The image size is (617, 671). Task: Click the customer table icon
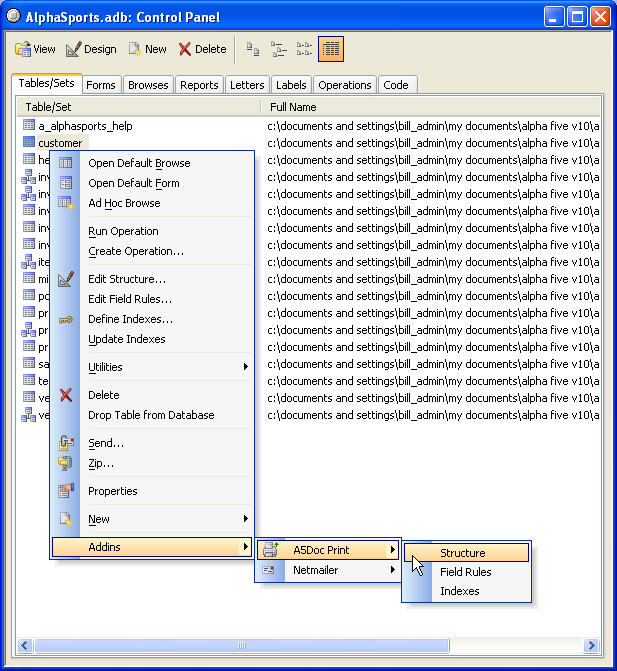coord(29,142)
